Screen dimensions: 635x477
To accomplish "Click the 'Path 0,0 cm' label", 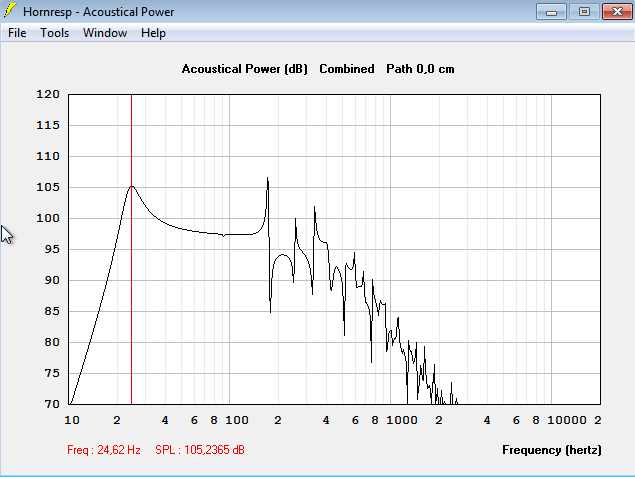I will click(420, 69).
